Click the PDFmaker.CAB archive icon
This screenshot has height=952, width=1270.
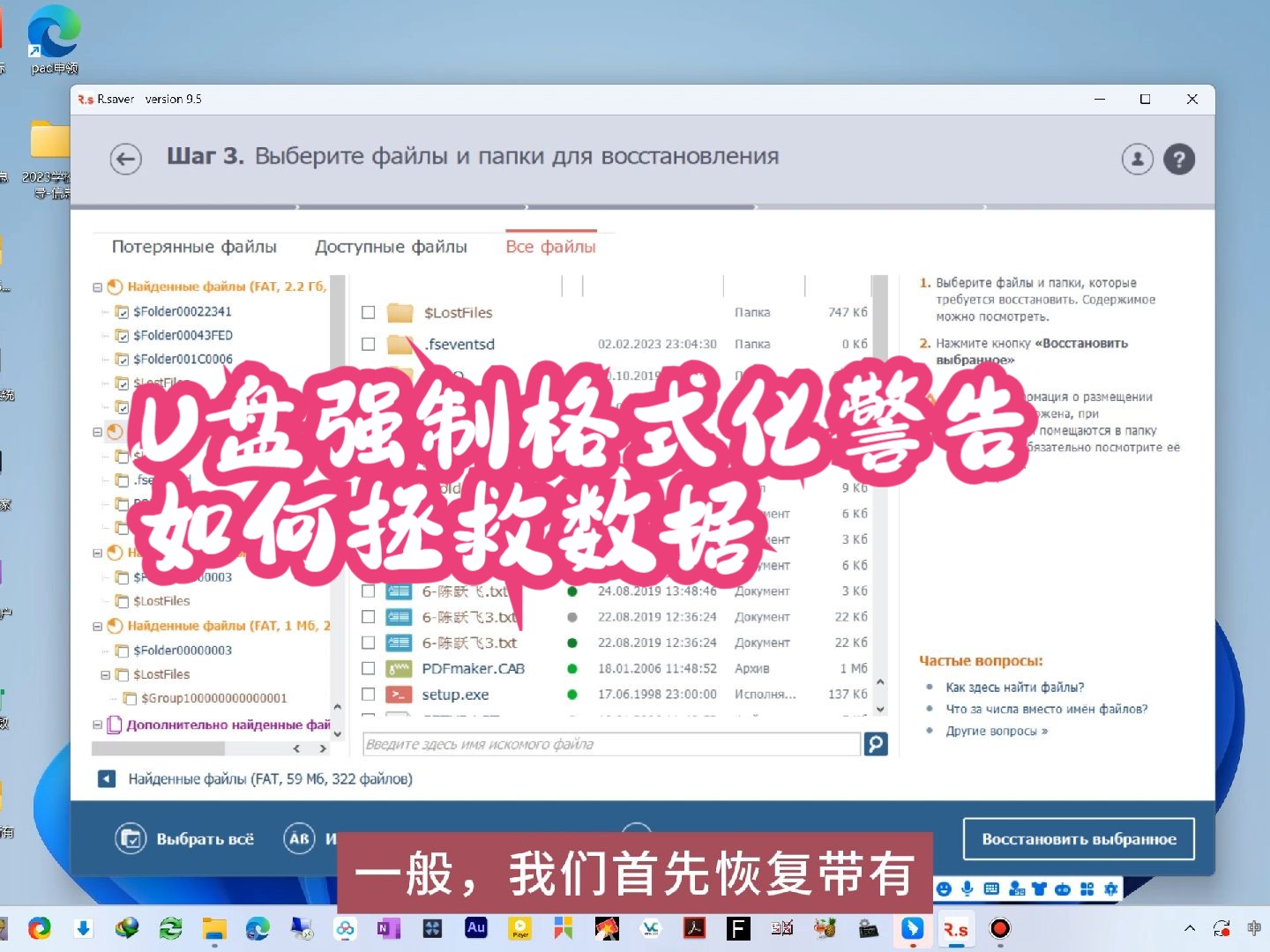pyautogui.click(x=400, y=668)
